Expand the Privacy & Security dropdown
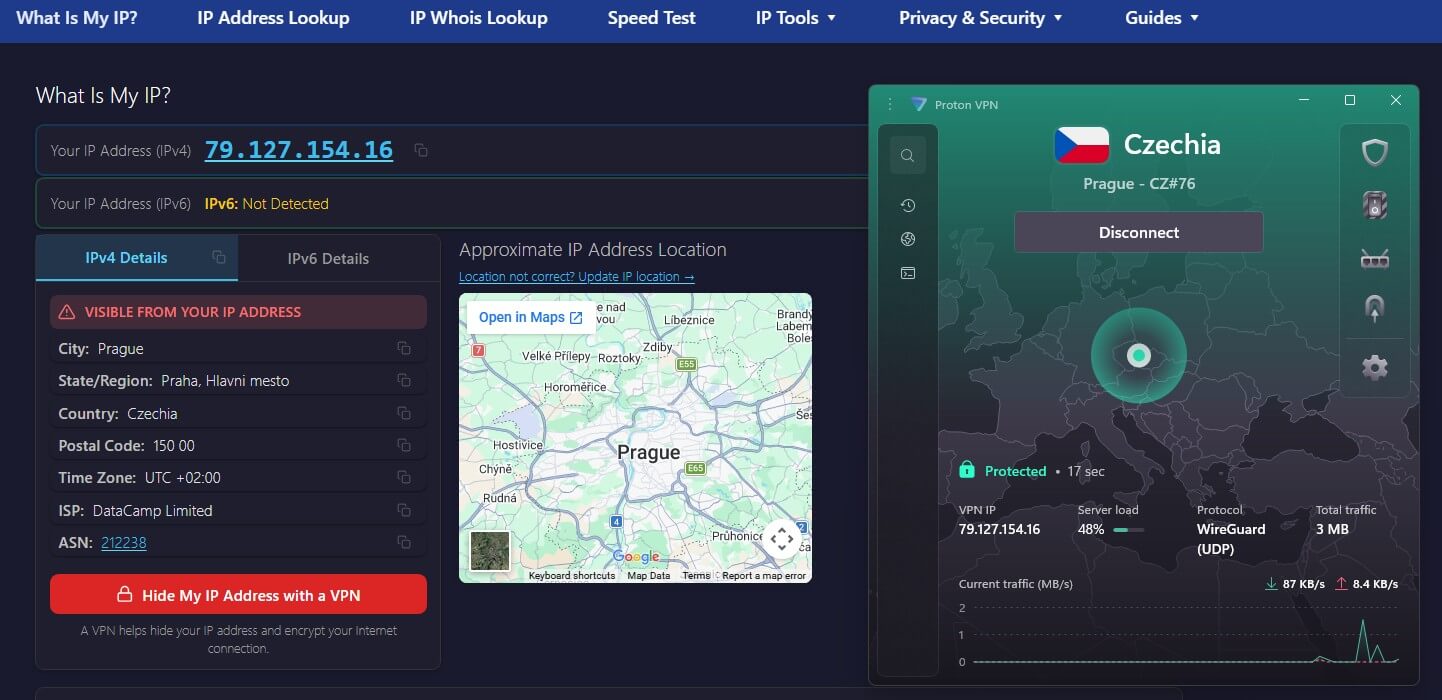This screenshot has height=700, width=1442. (981, 18)
